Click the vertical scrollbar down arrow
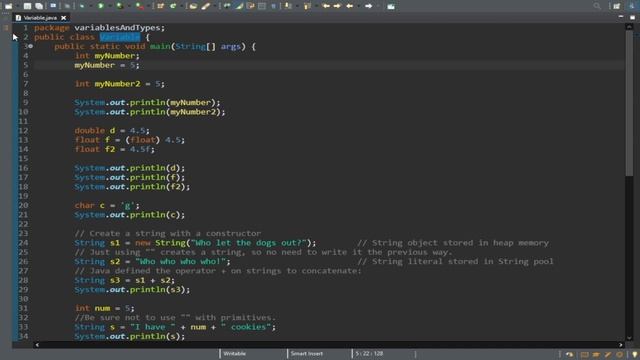Image resolution: width=640 pixels, height=360 pixels. point(629,338)
